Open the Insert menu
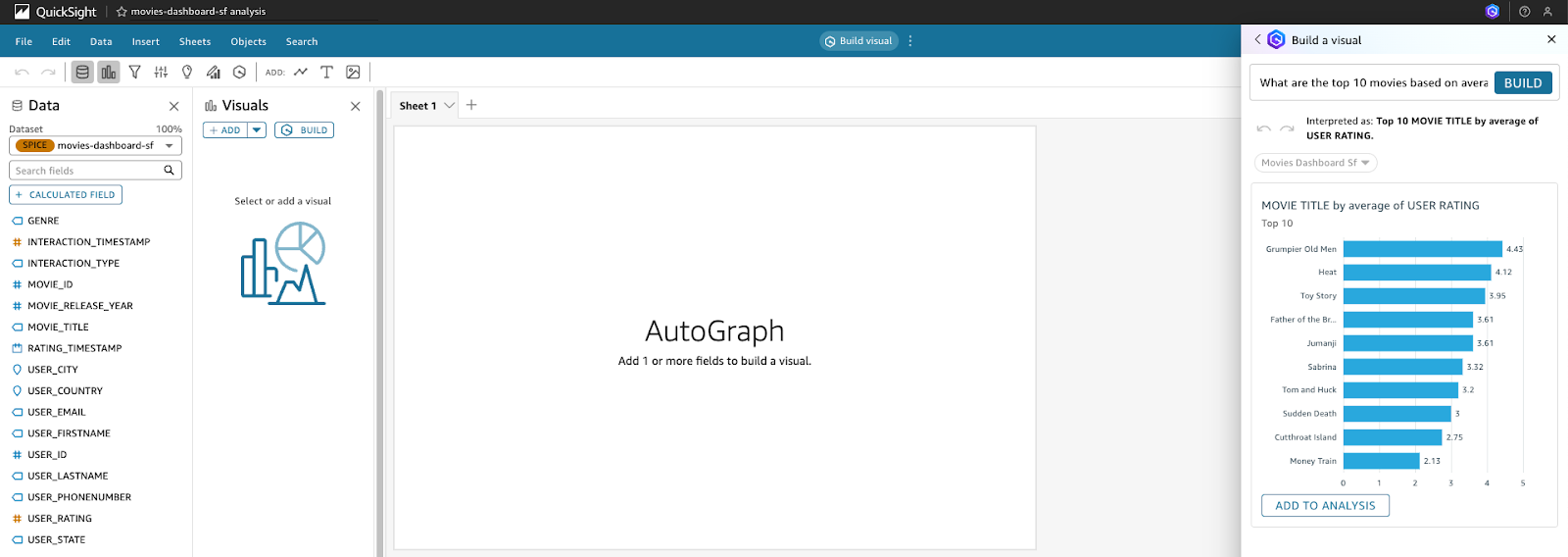The width and height of the screenshot is (1568, 557). pyautogui.click(x=145, y=41)
